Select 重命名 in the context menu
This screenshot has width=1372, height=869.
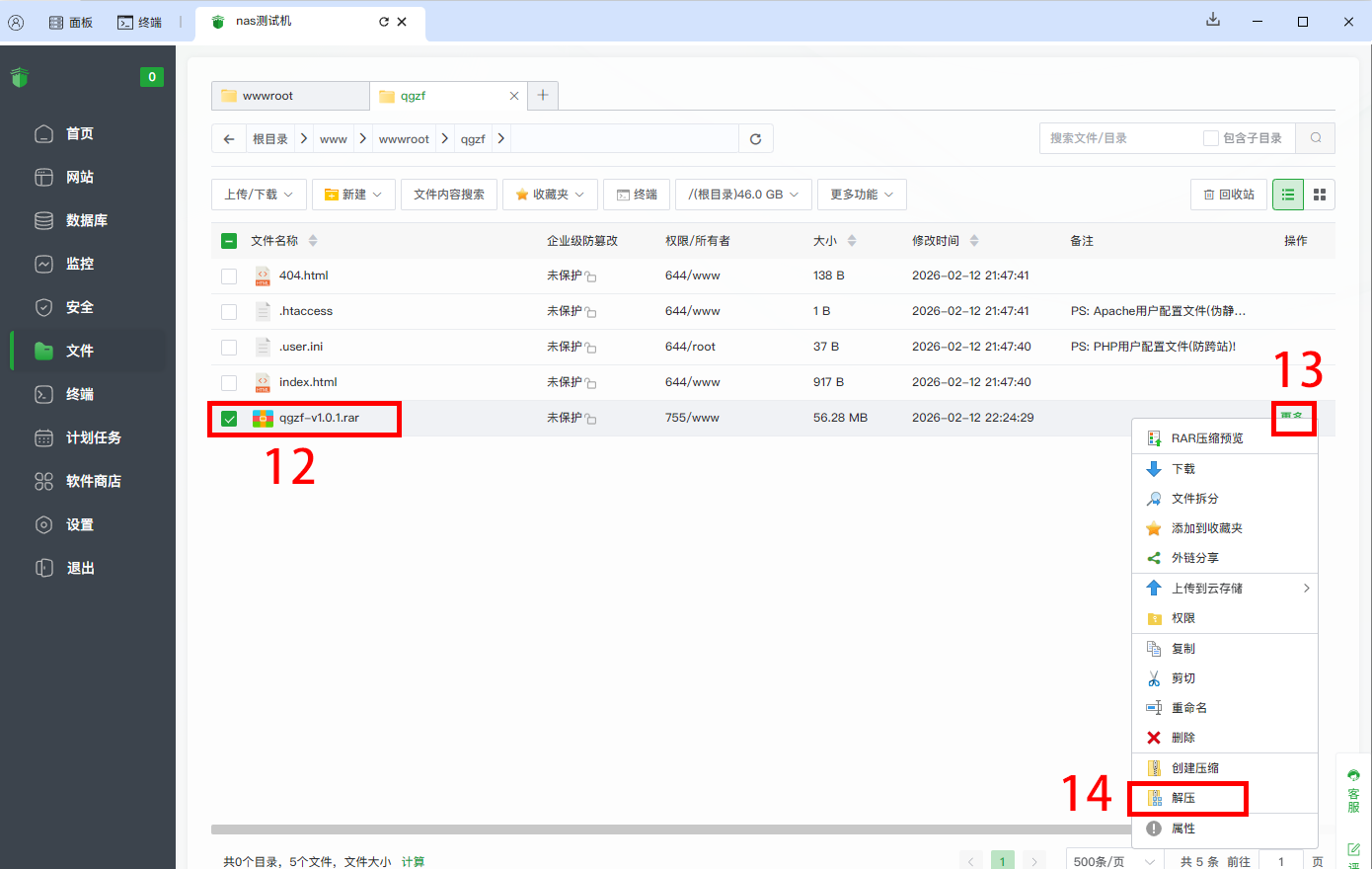[1188, 708]
